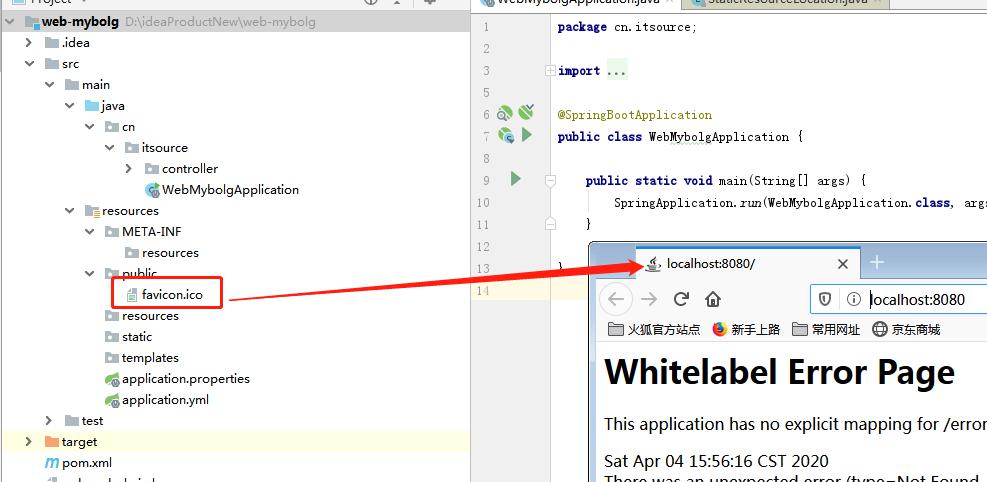Collapse the cn package arrow

pyautogui.click(x=89, y=126)
